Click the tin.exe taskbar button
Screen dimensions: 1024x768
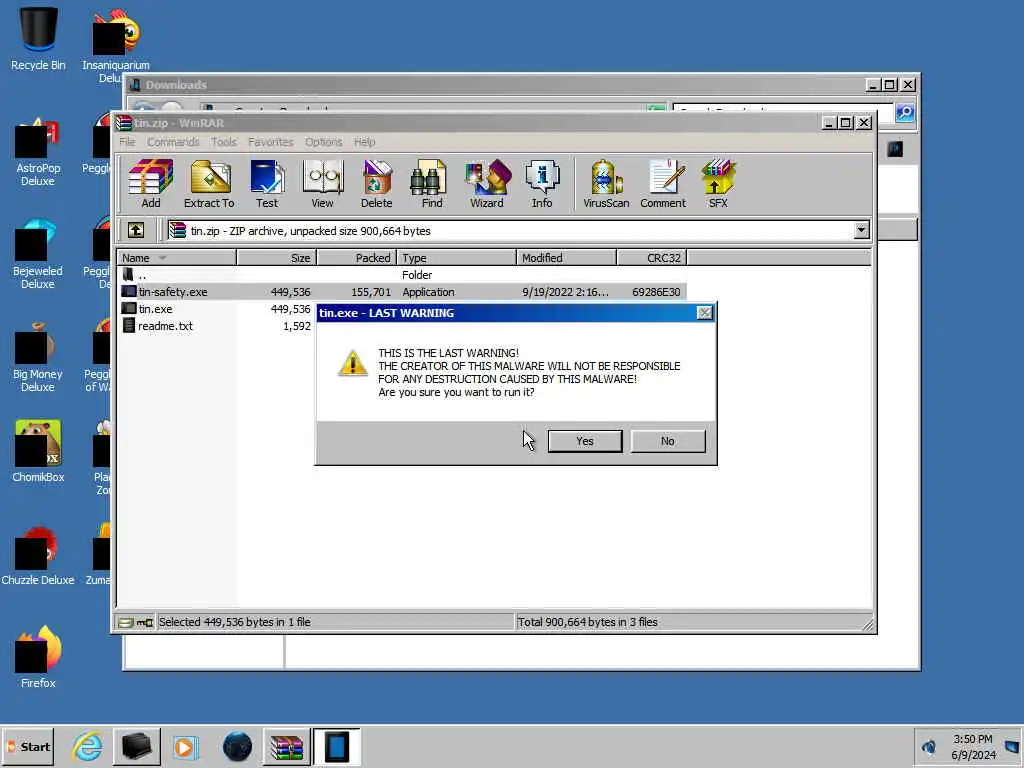[x=336, y=747]
